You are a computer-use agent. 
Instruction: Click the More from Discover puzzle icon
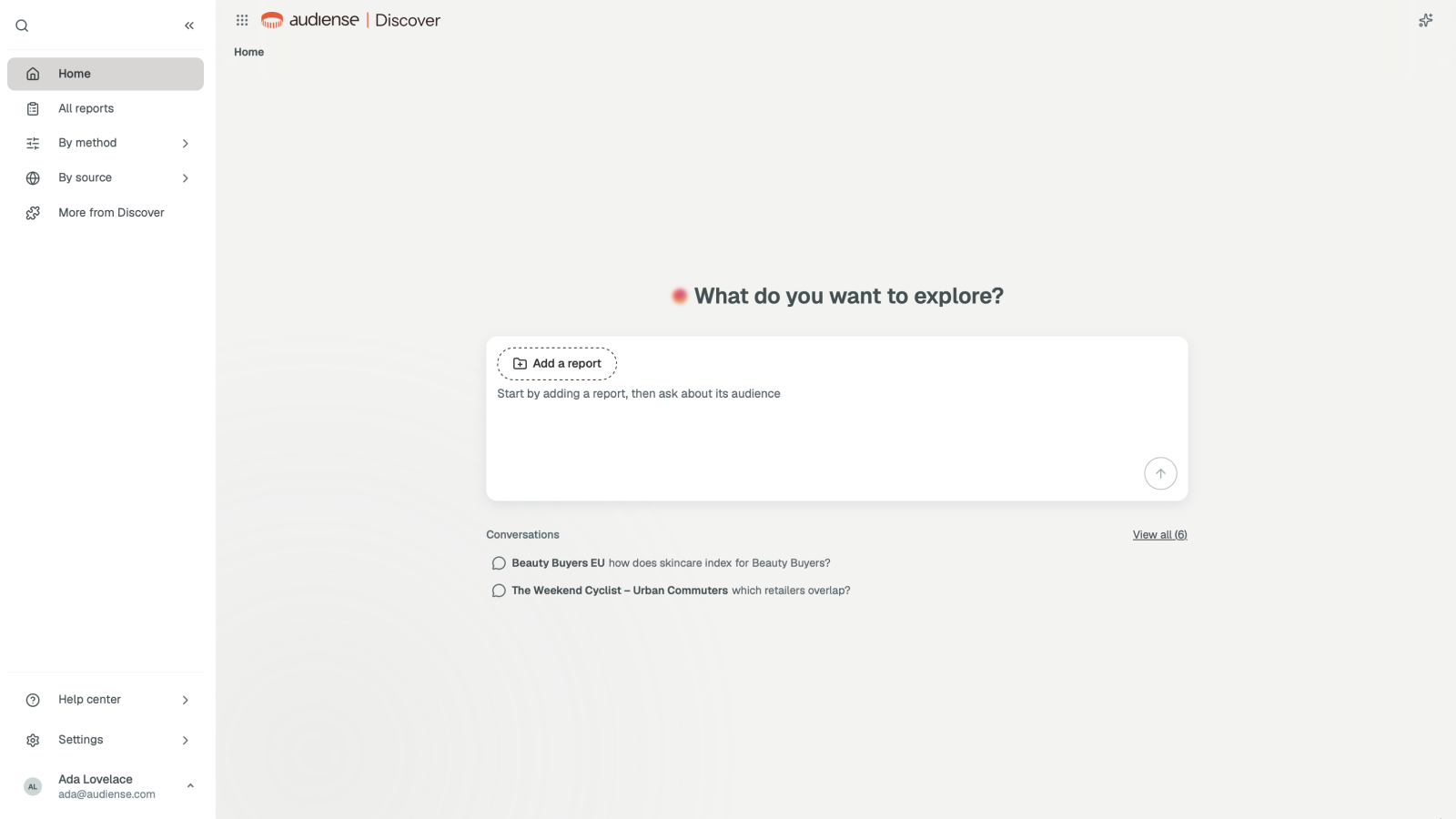(x=33, y=213)
